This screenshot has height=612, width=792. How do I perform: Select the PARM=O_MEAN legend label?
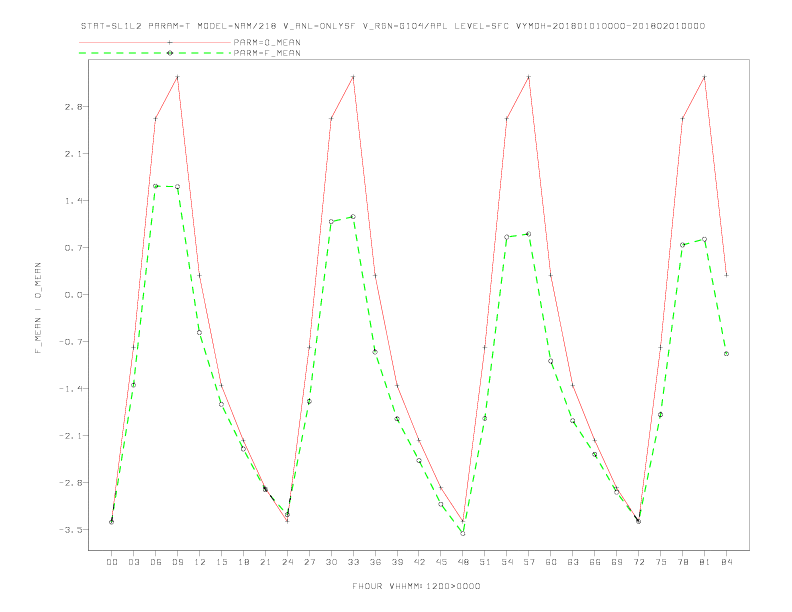(267, 42)
